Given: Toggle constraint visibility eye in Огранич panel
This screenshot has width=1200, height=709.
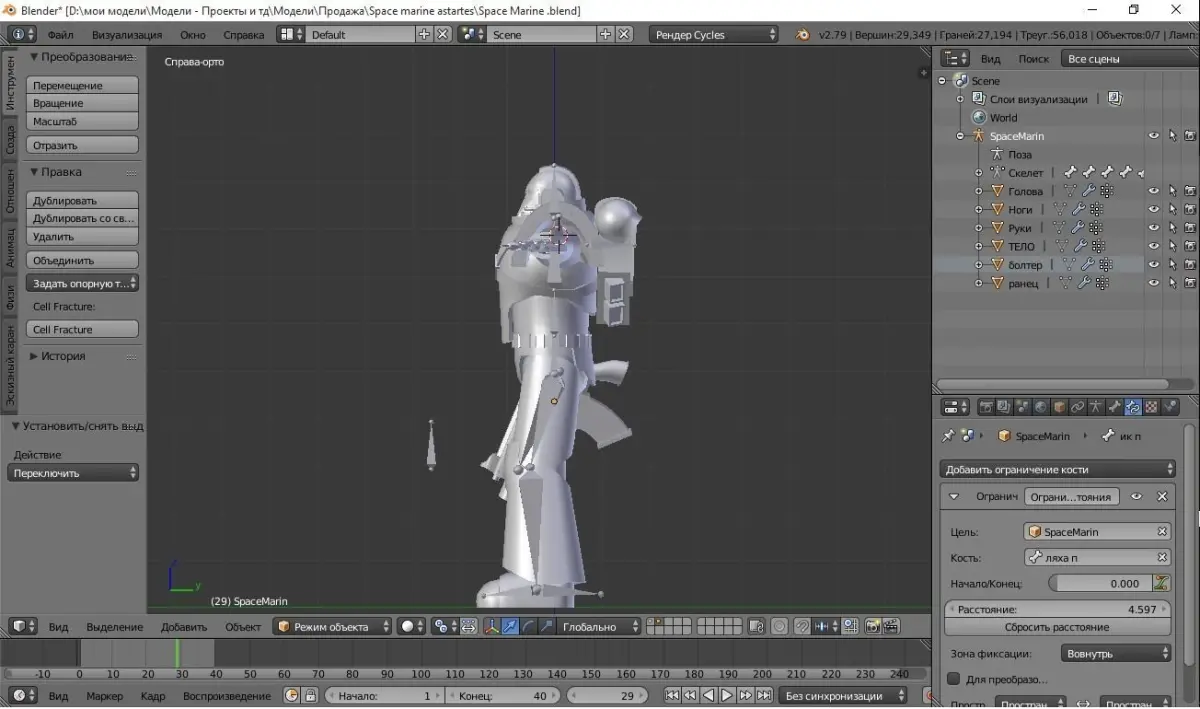Looking at the screenshot, I should 1137,496.
